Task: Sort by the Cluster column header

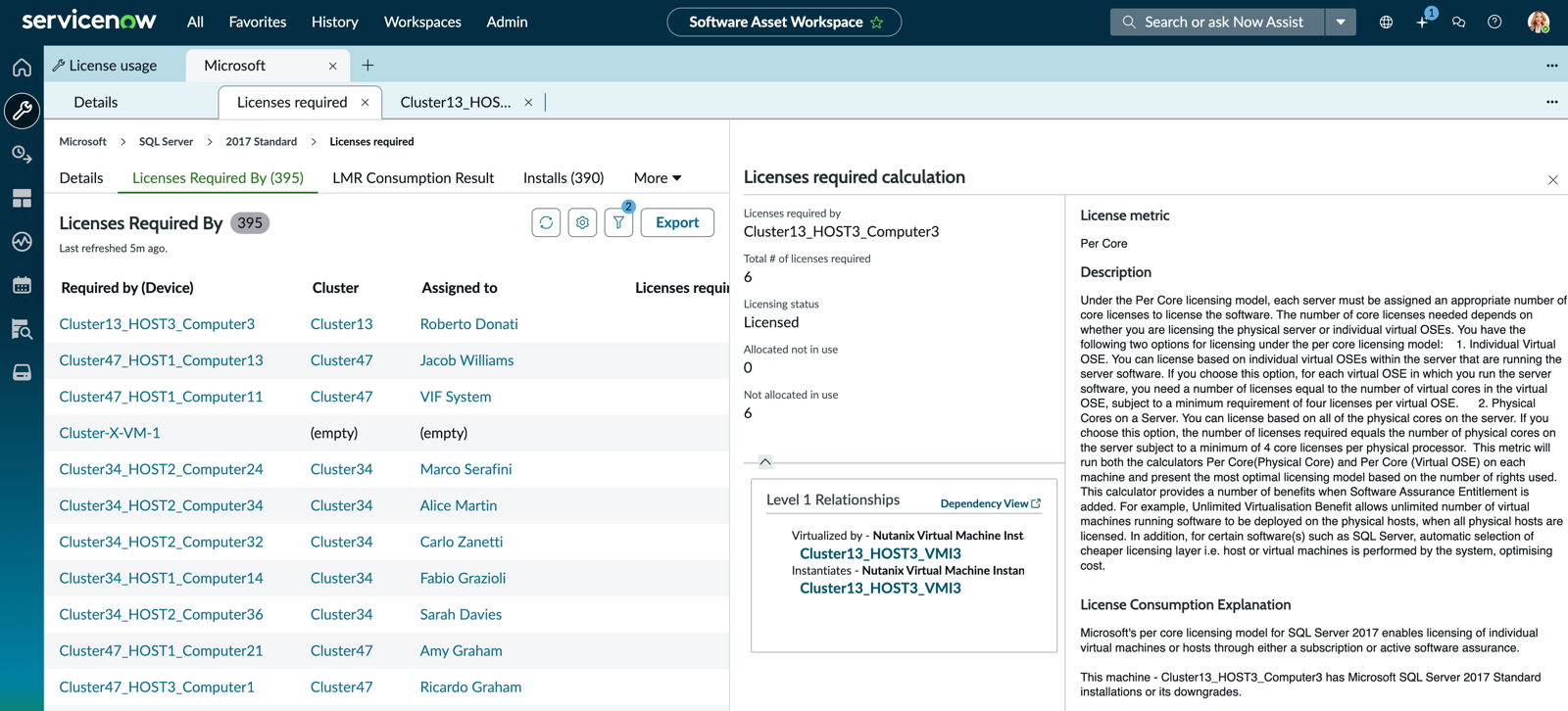Action: click(x=335, y=288)
